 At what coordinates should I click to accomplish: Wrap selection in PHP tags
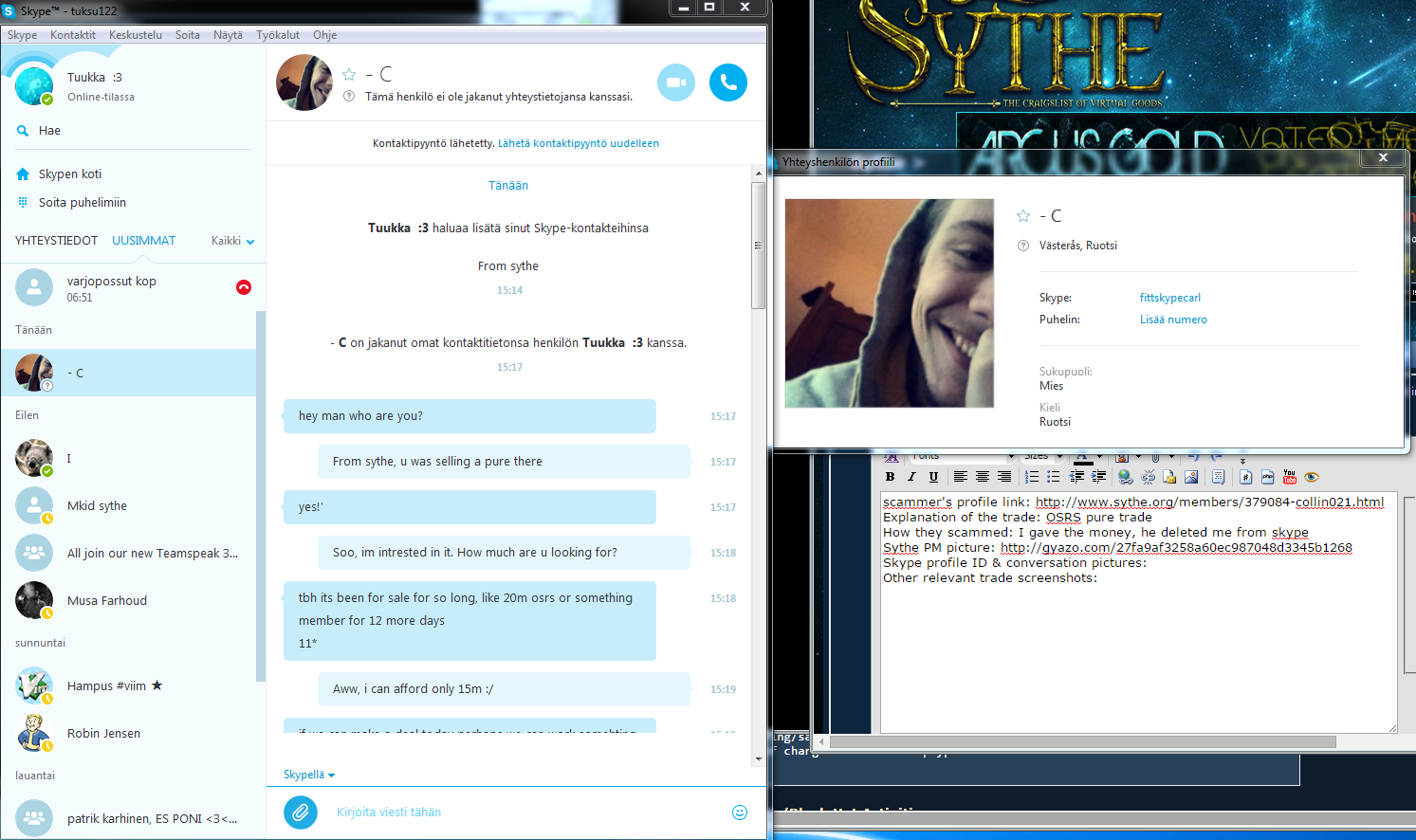[1267, 477]
